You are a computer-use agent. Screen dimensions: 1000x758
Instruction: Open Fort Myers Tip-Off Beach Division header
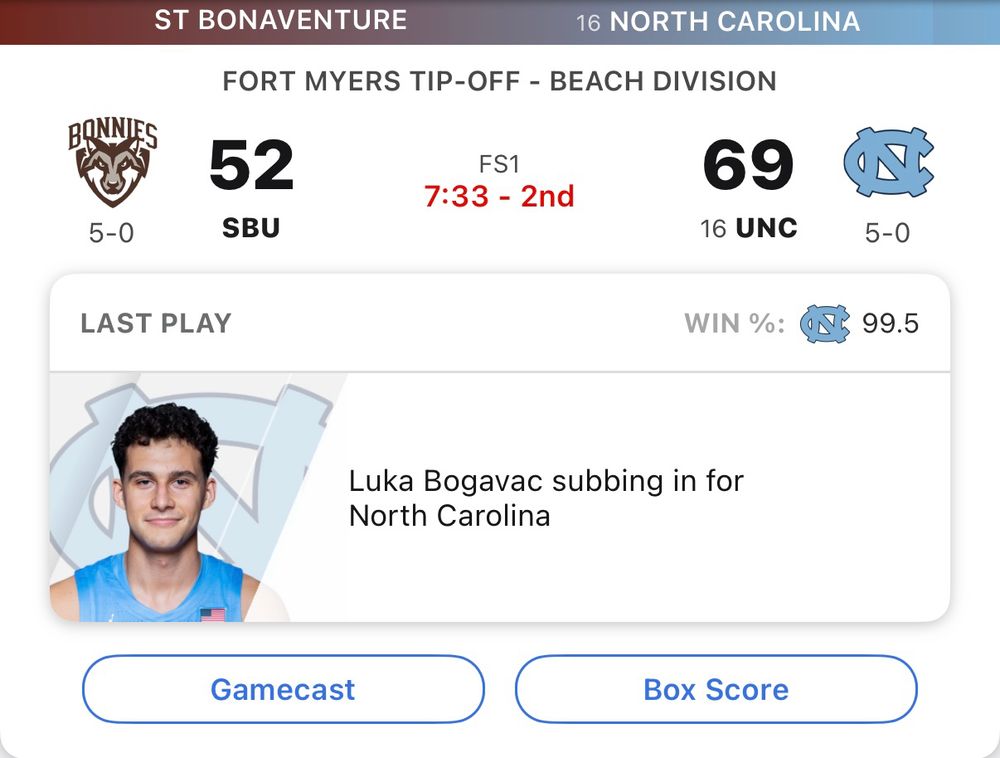(500, 81)
